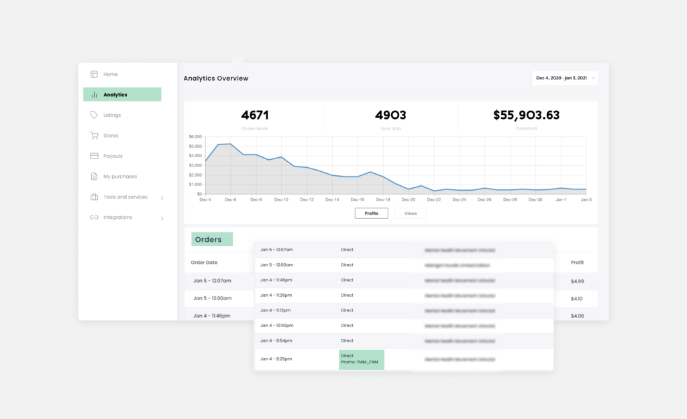The width and height of the screenshot is (687, 419).
Task: Select popup row Jan 4 - 11:13pm
Action: pos(404,310)
